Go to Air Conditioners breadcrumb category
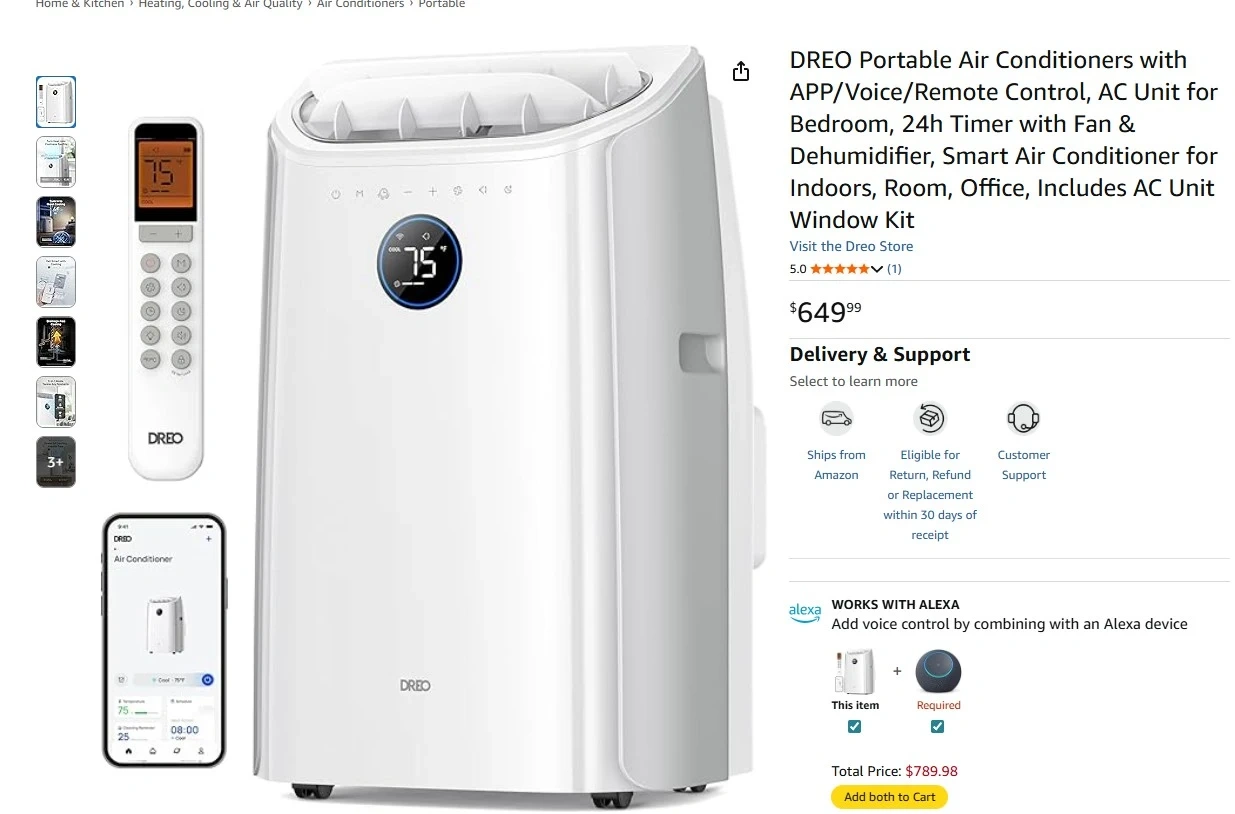 pyautogui.click(x=360, y=4)
